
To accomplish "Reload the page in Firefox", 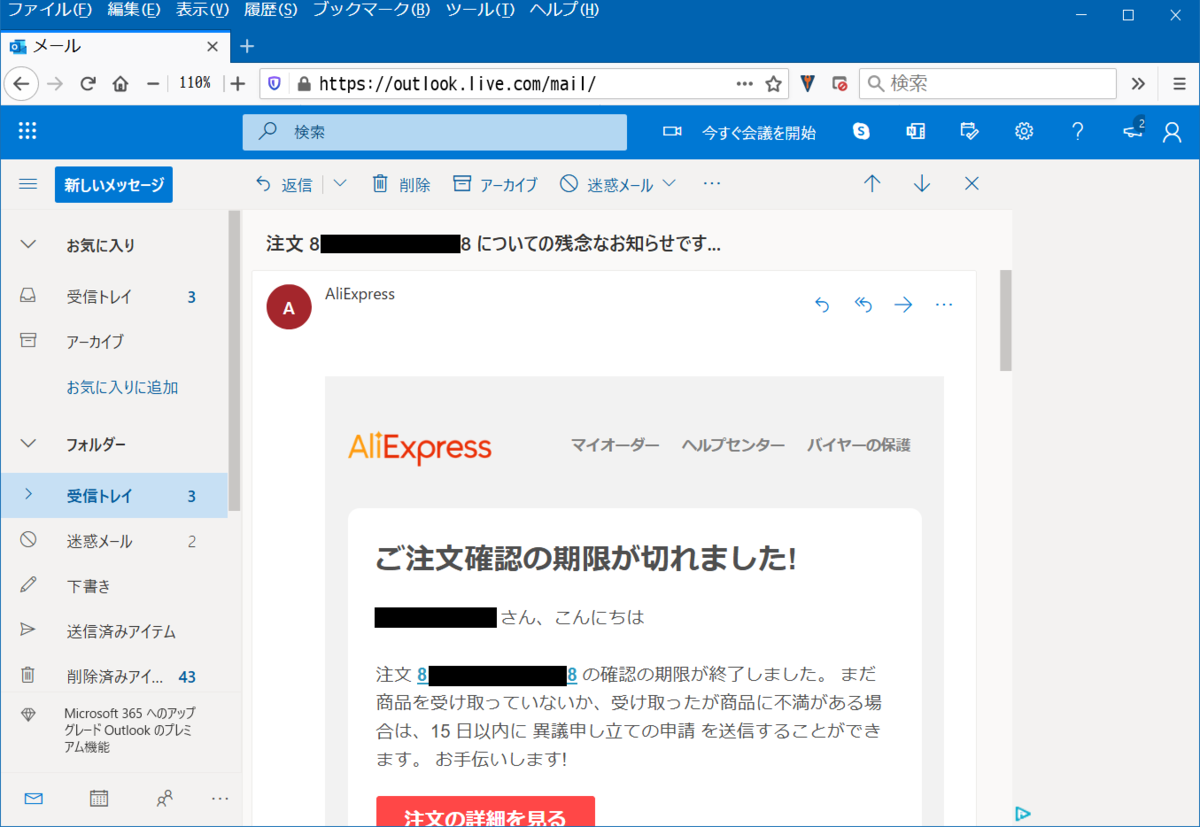I will [x=88, y=84].
